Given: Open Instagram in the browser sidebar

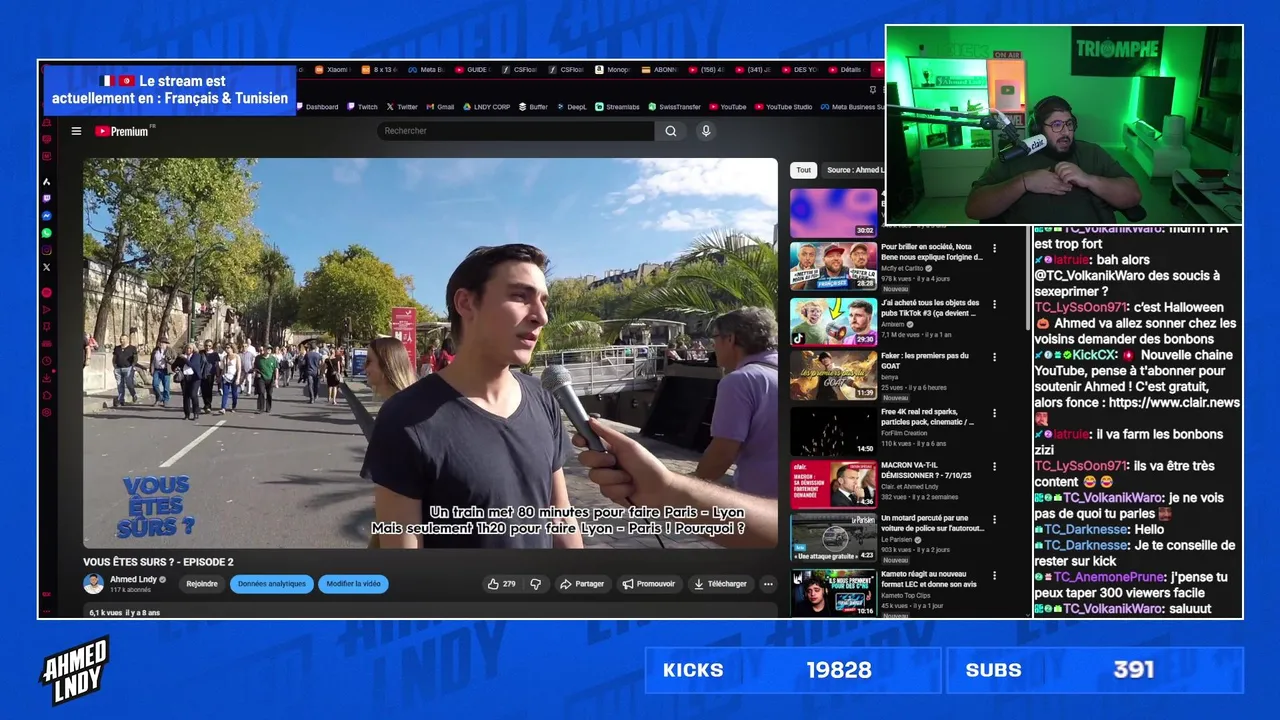Looking at the screenshot, I should click(46, 250).
